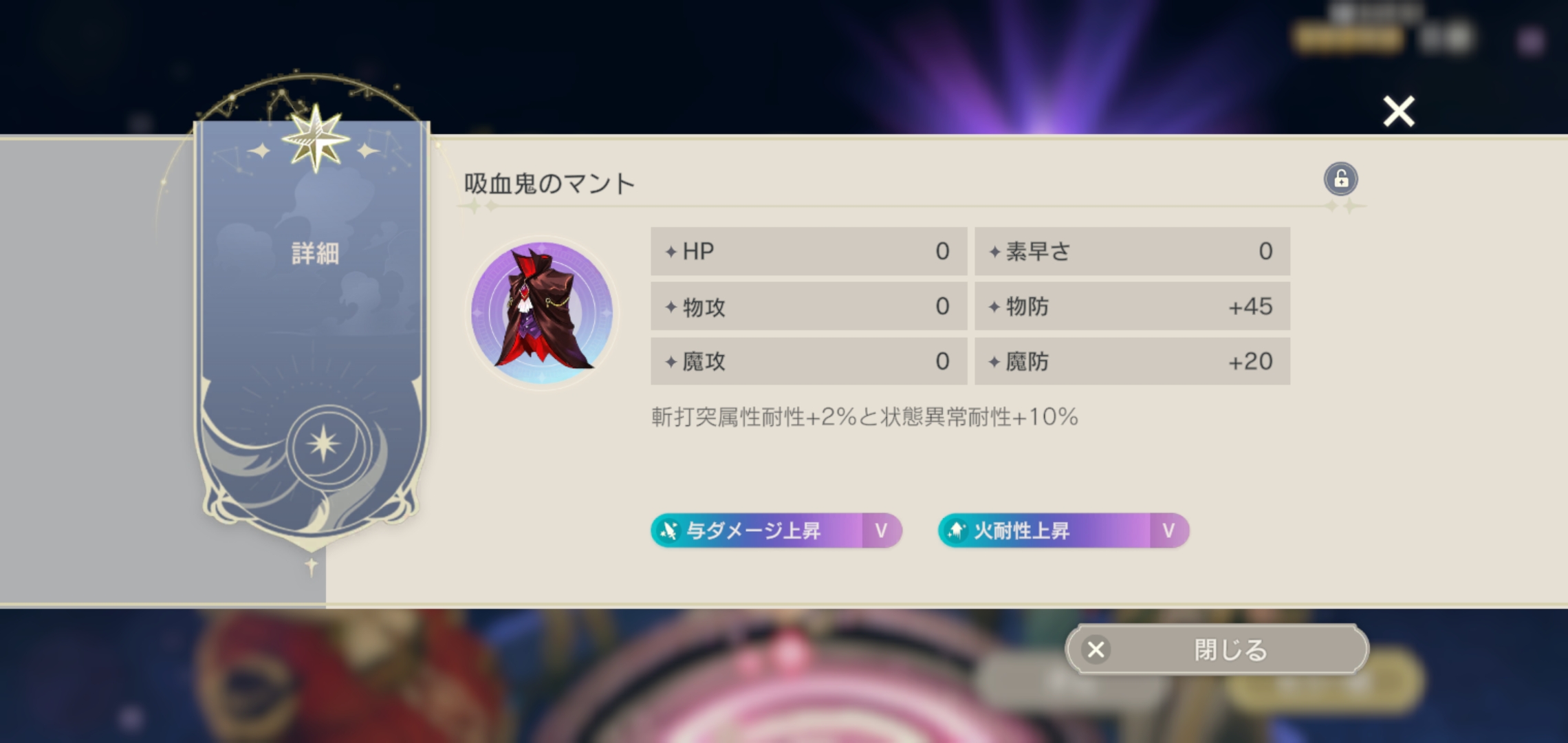
Task: Toggle the item lock icon
Action: [x=1340, y=180]
